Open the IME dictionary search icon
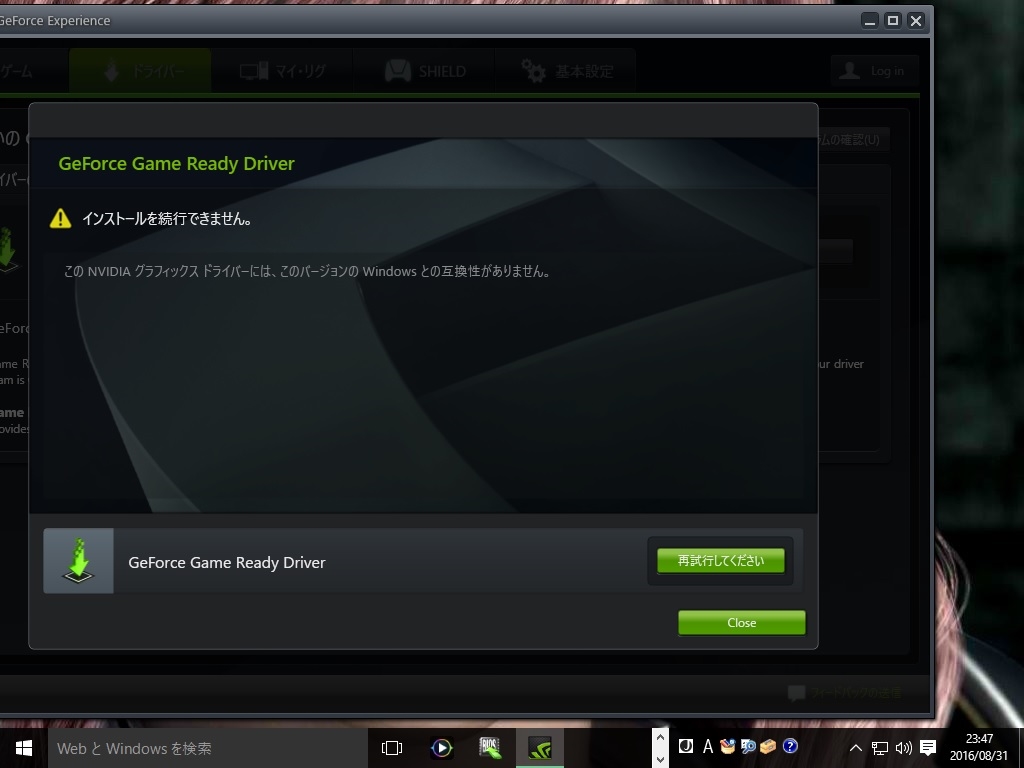The height and width of the screenshot is (768, 1024). 748,746
